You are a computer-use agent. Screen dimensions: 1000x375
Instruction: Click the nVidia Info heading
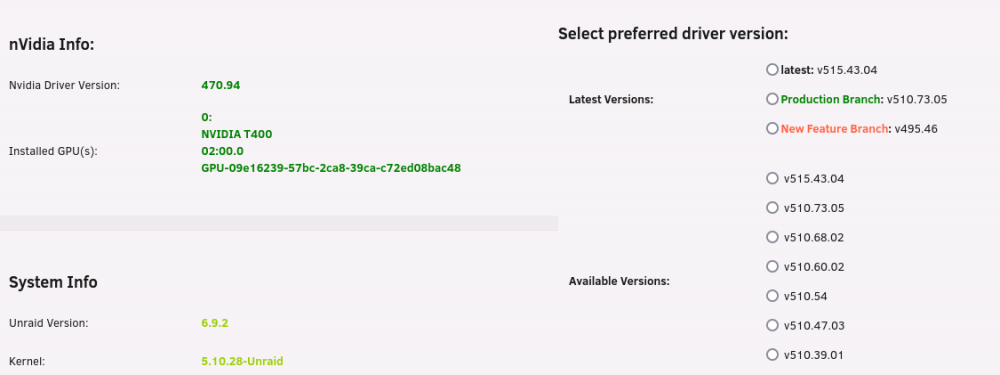[x=52, y=45]
